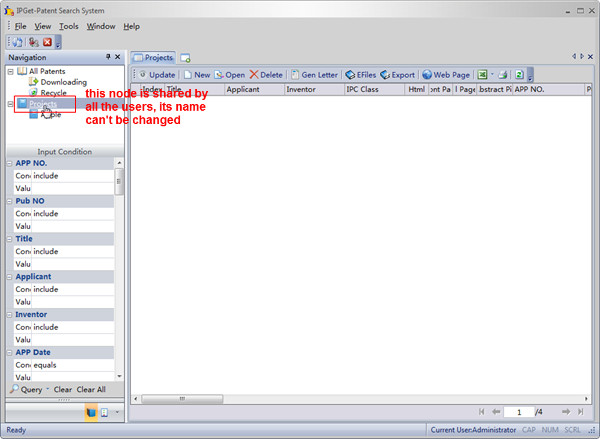Image resolution: width=600 pixels, height=439 pixels.
Task: Click the Clear button
Action: tap(63, 390)
